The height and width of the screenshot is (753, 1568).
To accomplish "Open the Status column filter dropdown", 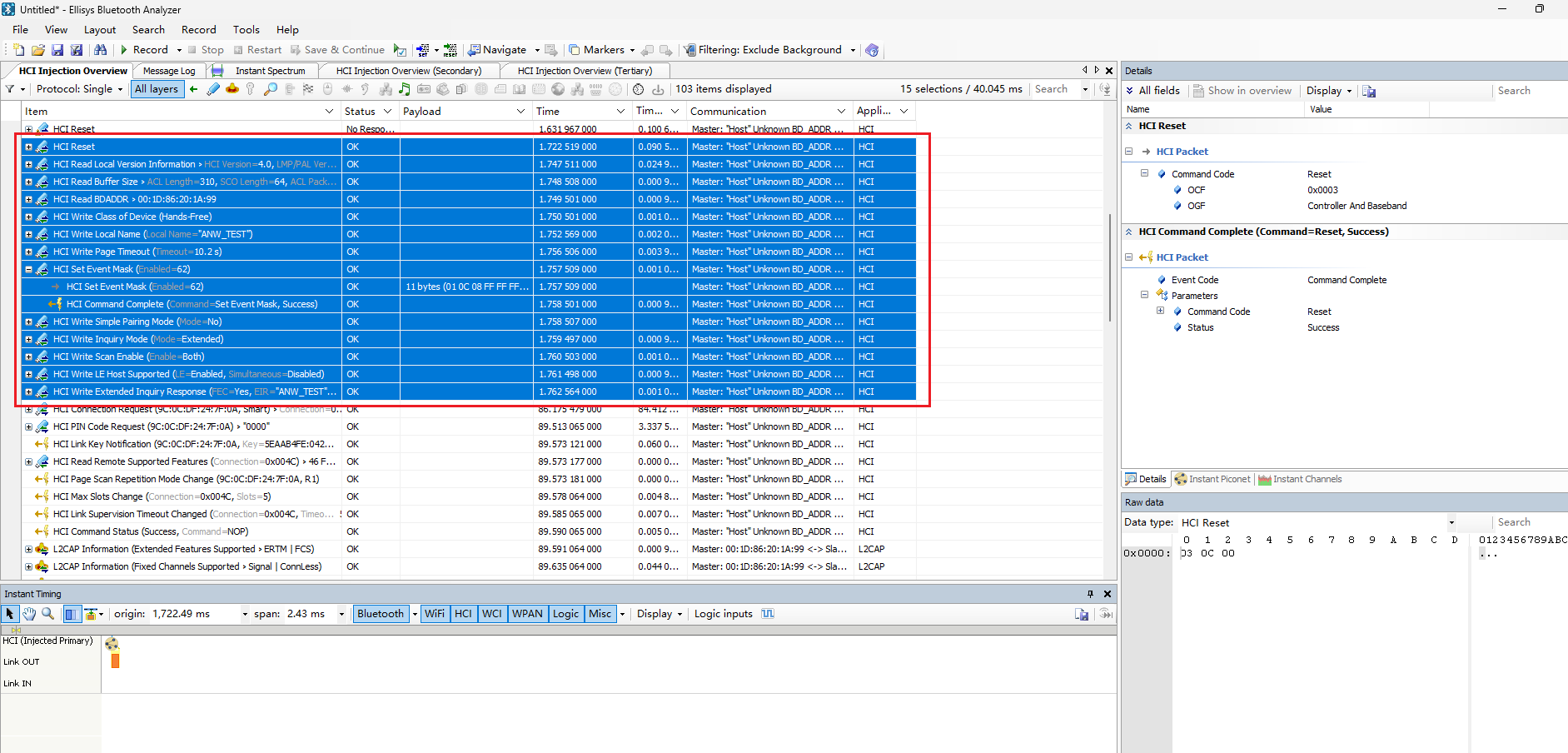I will pyautogui.click(x=387, y=111).
